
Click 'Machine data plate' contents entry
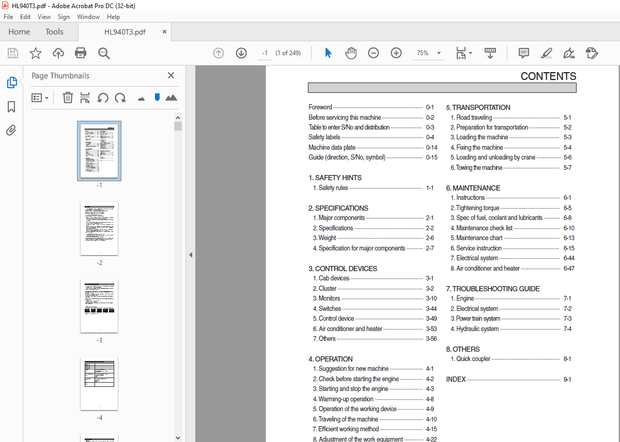click(x=332, y=147)
